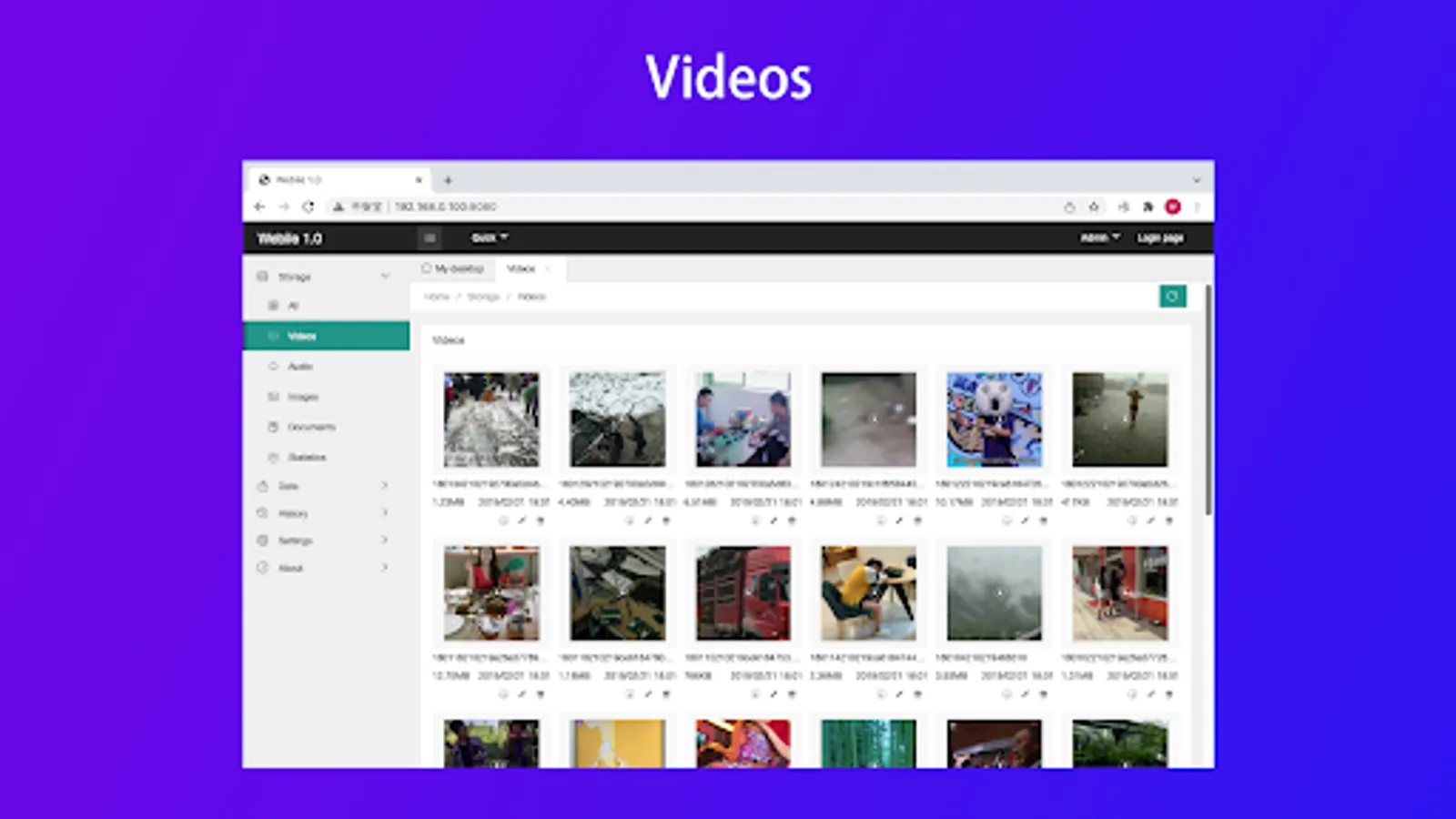Delete the foggy grey mountain video with its trash icon
Screen dimensions: 1456x819
point(1043,694)
